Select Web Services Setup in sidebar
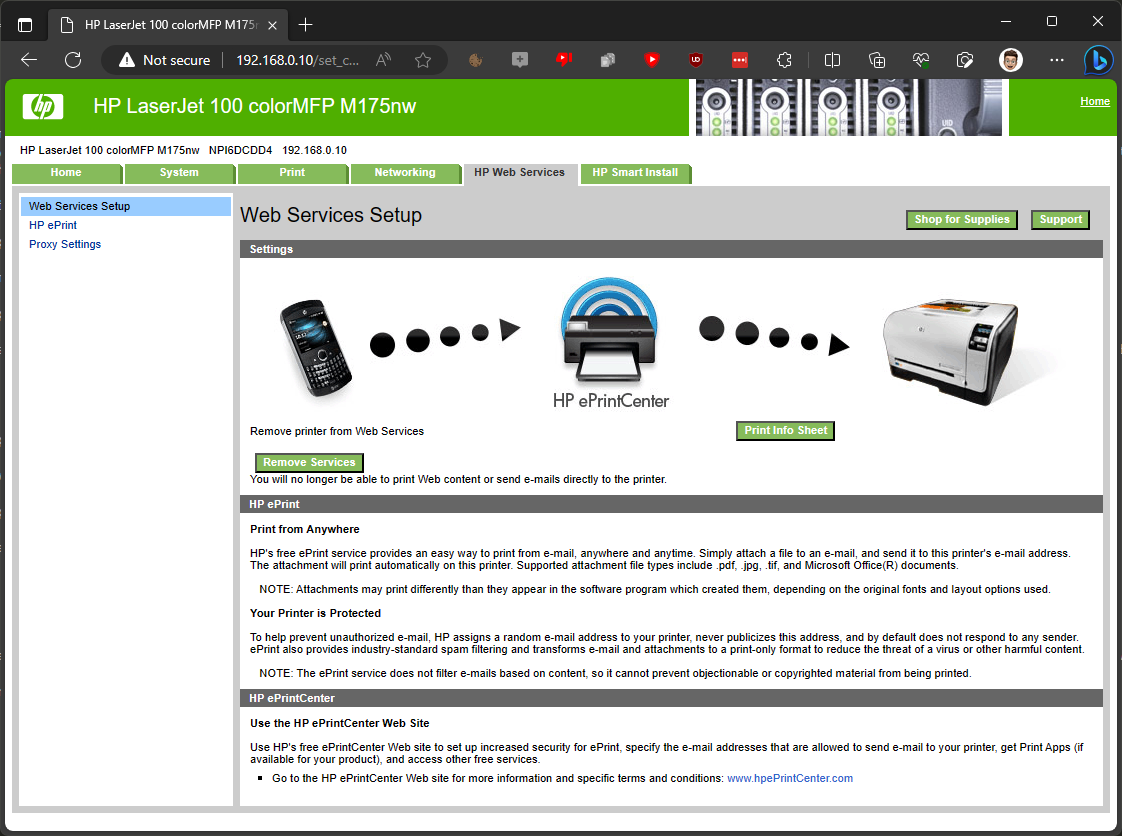This screenshot has height=836, width=1122. pyautogui.click(x=125, y=206)
